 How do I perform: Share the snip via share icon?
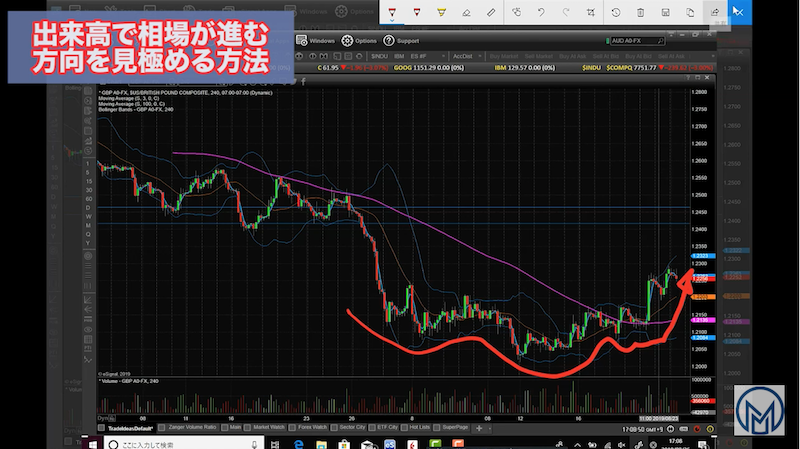[717, 12]
